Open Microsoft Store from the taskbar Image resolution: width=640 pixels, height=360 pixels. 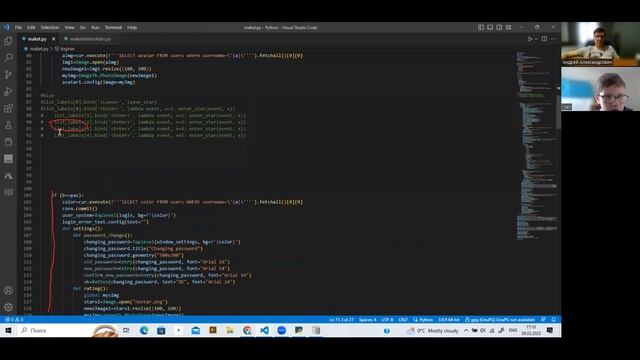pyautogui.click(x=161, y=330)
